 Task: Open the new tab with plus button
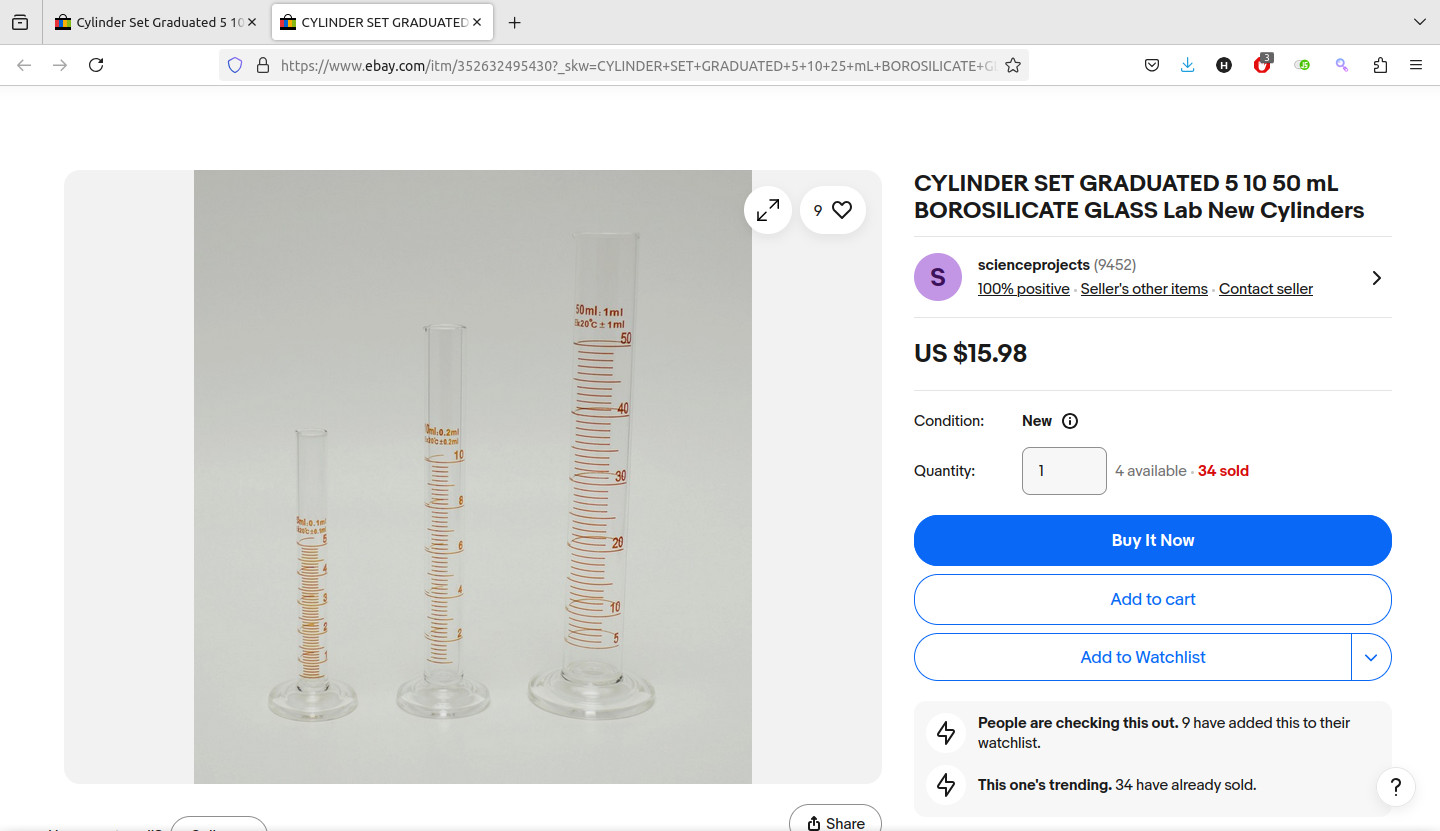[x=514, y=22]
